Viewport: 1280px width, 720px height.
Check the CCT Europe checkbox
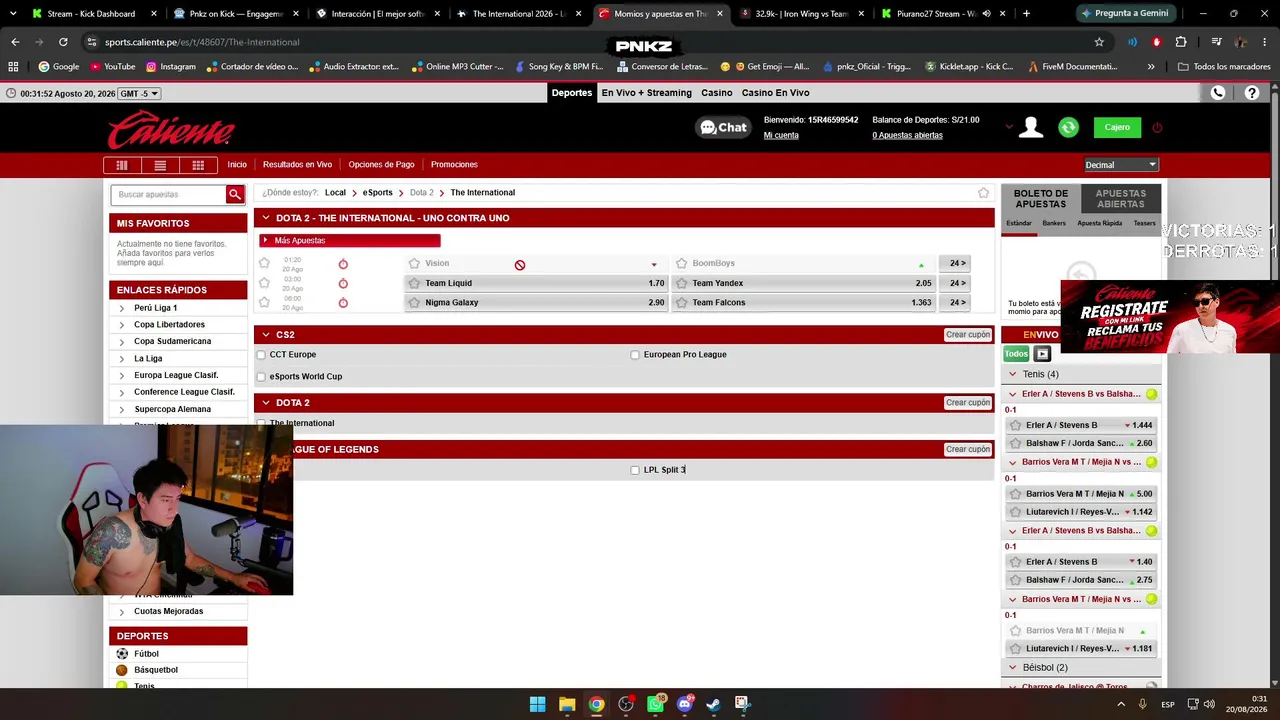point(261,355)
